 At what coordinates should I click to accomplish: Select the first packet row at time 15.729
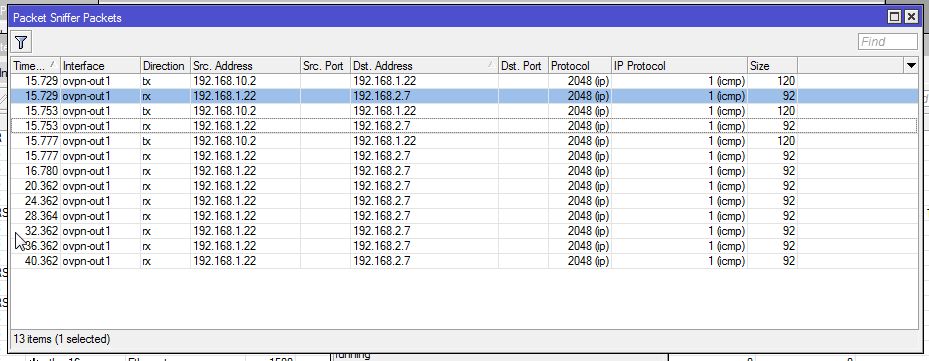[464, 81]
